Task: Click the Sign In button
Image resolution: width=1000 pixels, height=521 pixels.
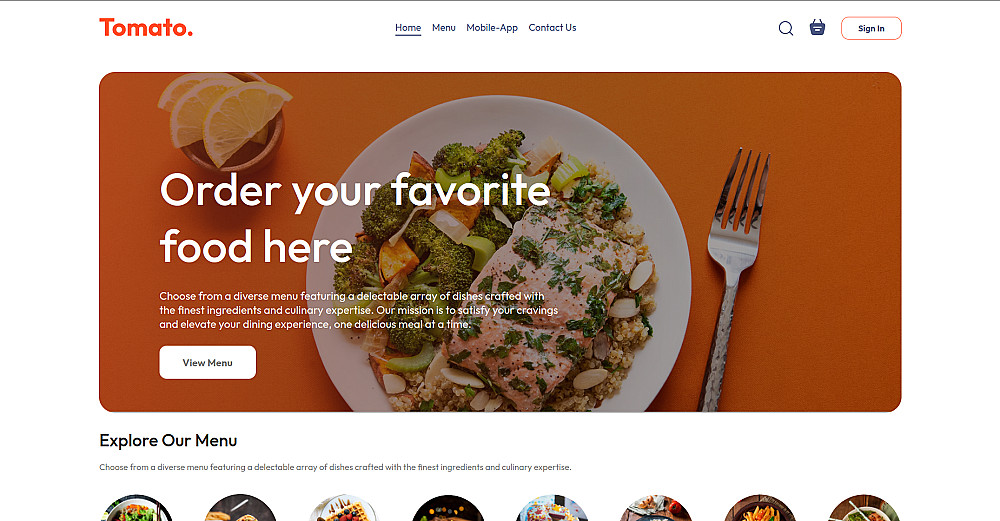Action: coord(871,28)
